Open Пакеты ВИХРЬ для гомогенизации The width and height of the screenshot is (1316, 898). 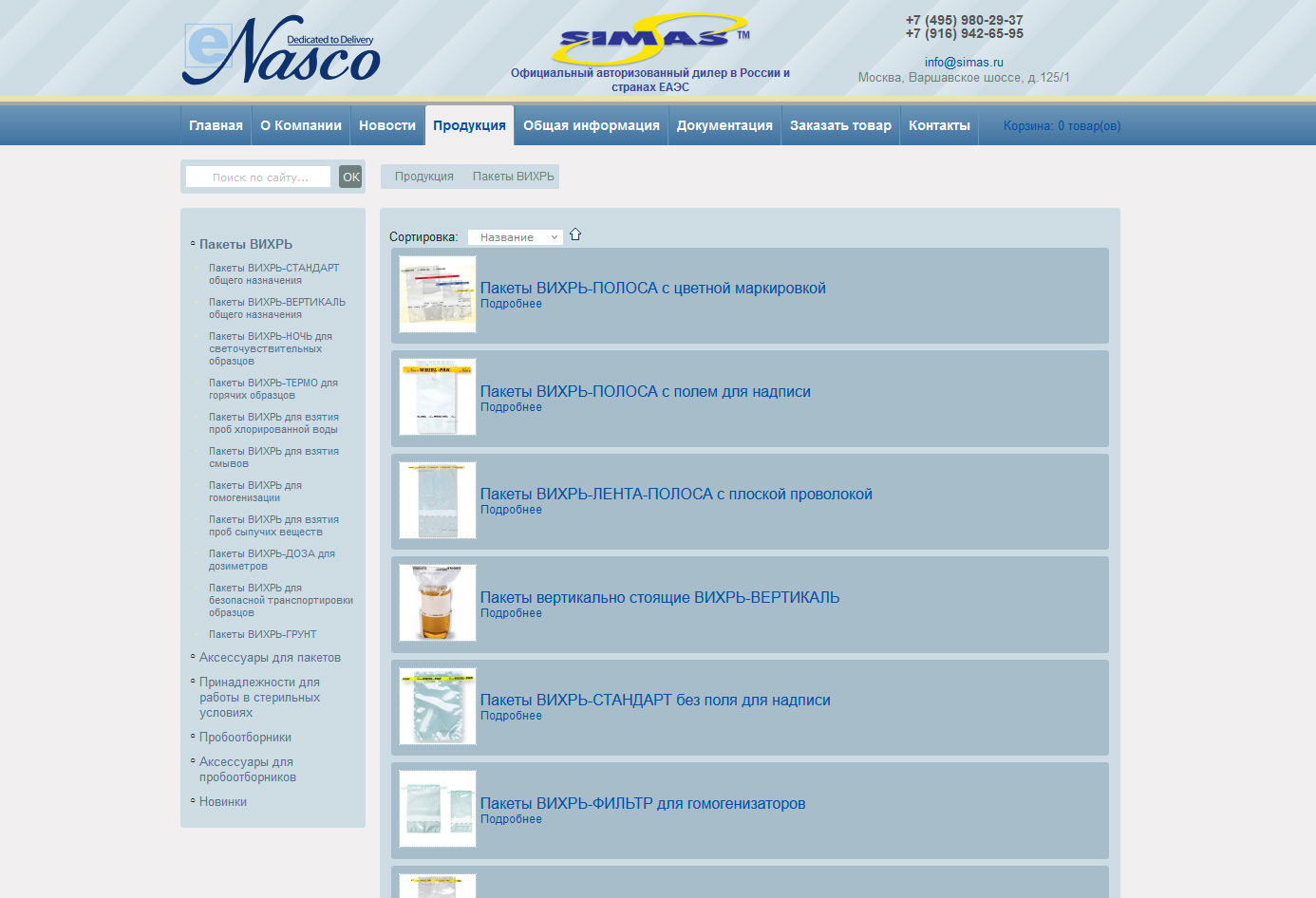click(x=255, y=492)
